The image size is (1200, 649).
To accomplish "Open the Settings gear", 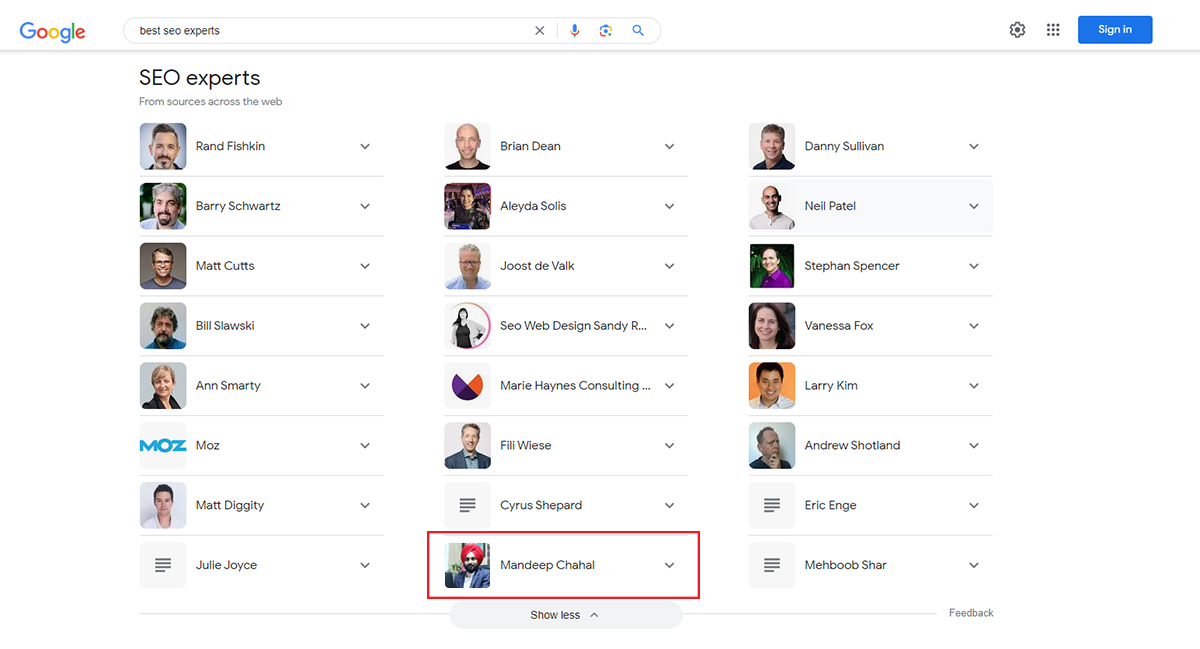I will click(1017, 30).
